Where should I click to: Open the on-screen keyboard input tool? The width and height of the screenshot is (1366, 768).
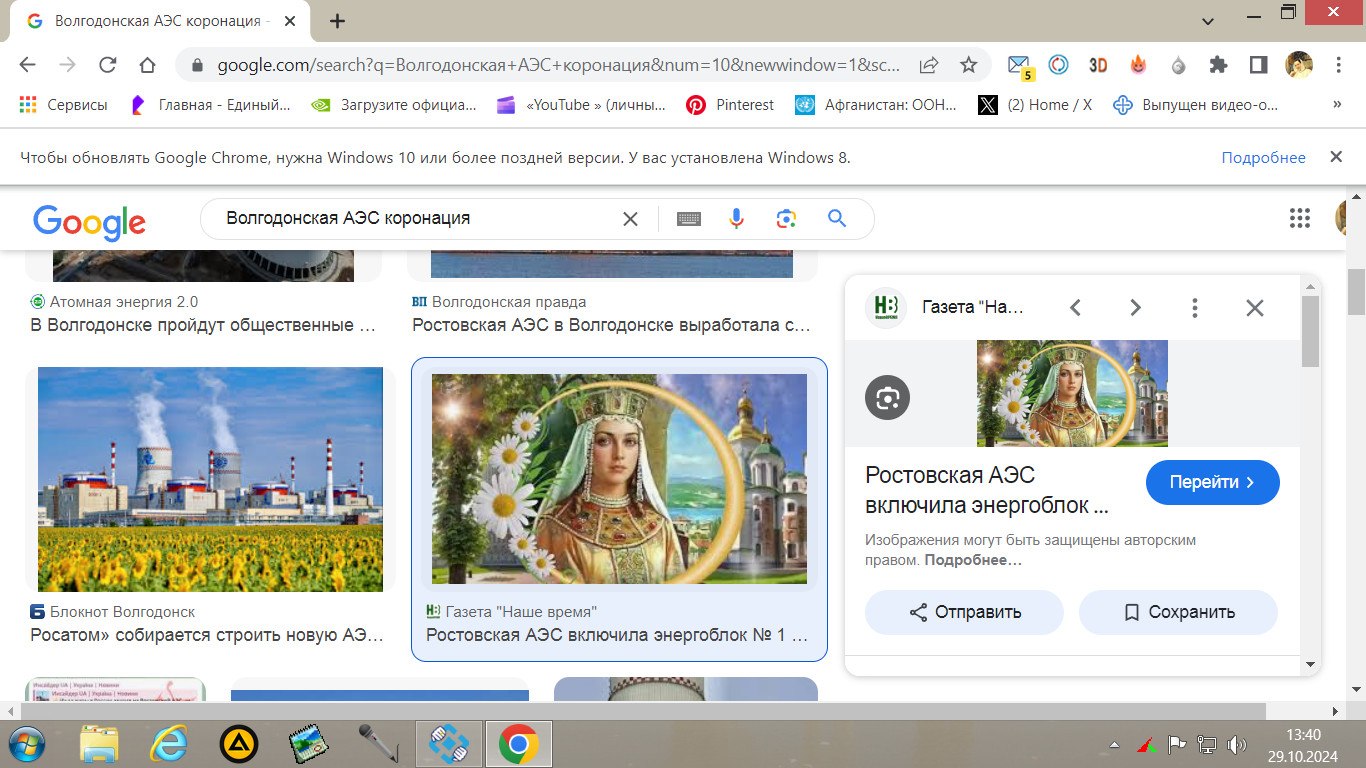point(688,219)
